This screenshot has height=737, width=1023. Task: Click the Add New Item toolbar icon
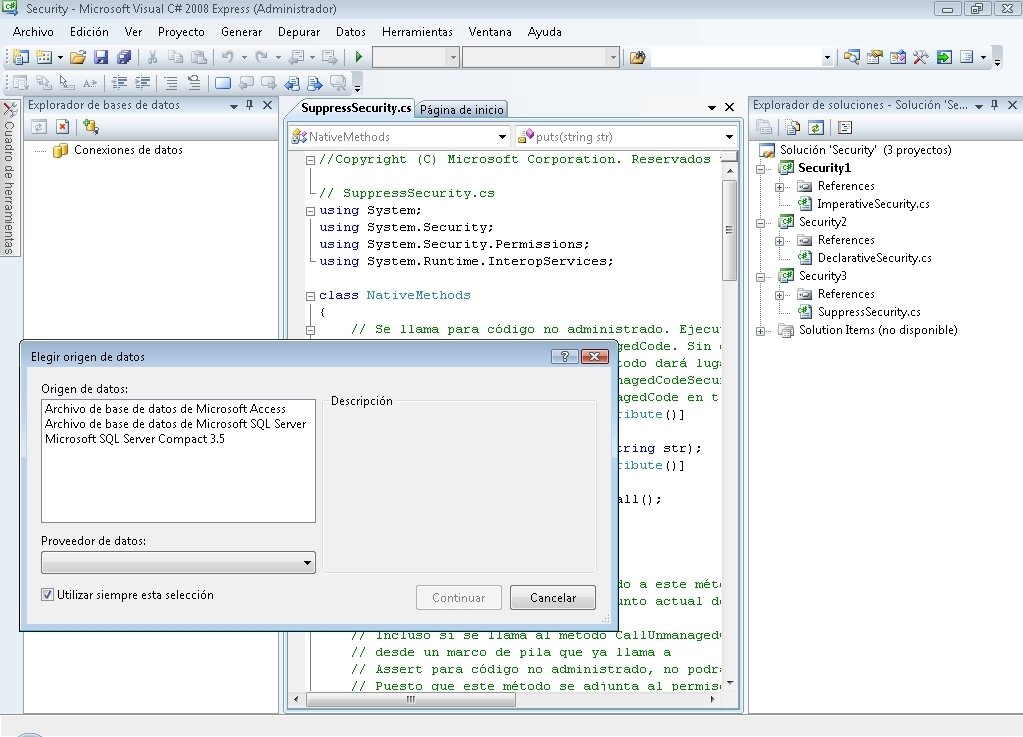(x=44, y=57)
